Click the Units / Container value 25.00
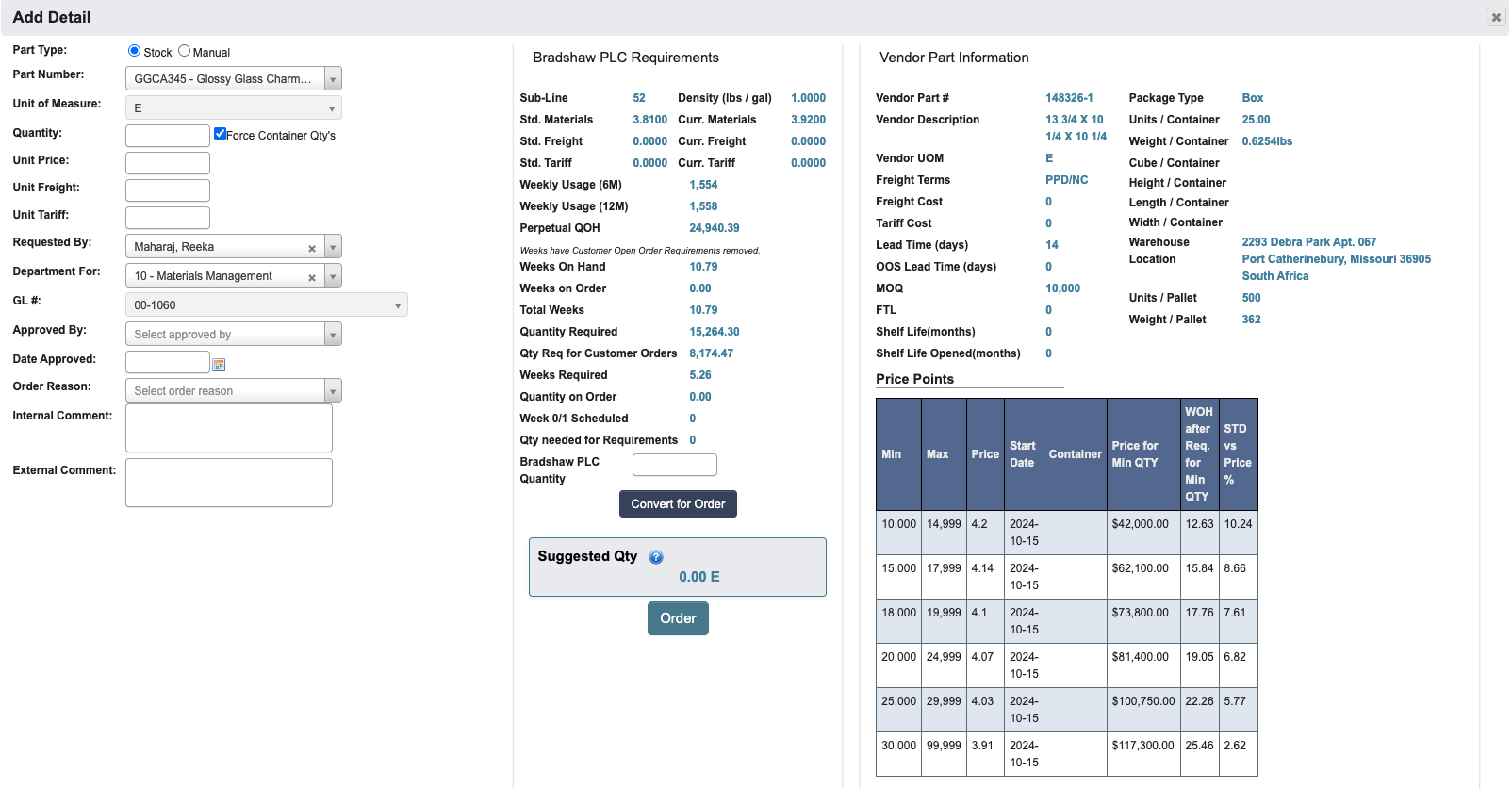 [x=1256, y=120]
